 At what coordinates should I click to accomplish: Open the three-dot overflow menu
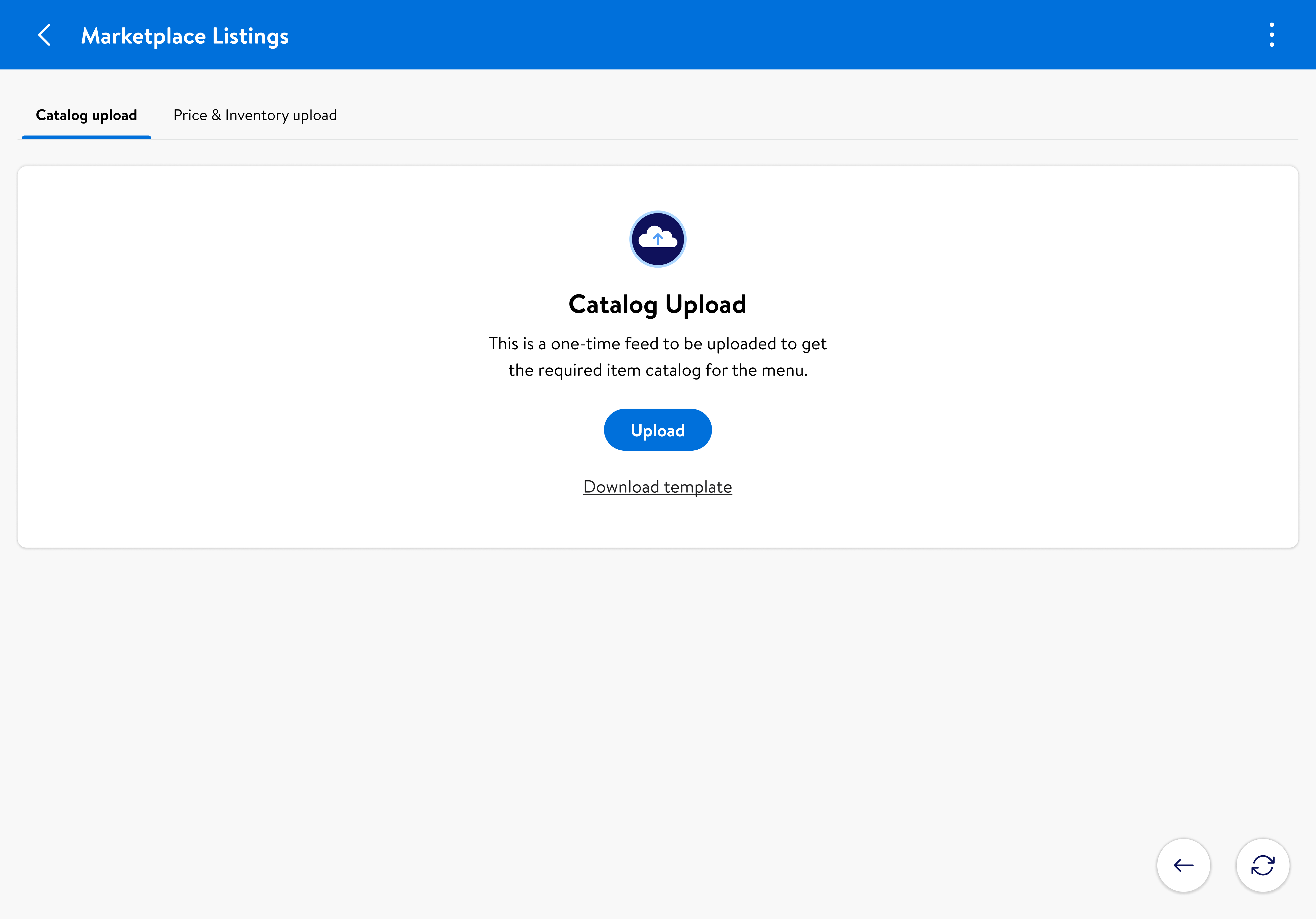1271,35
